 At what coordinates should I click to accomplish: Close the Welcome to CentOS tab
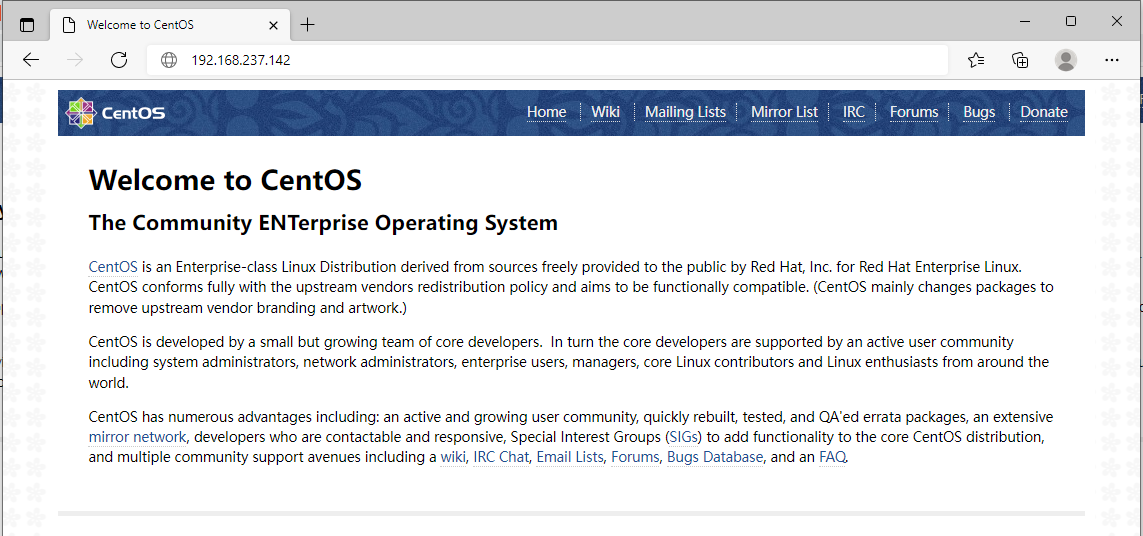273,25
